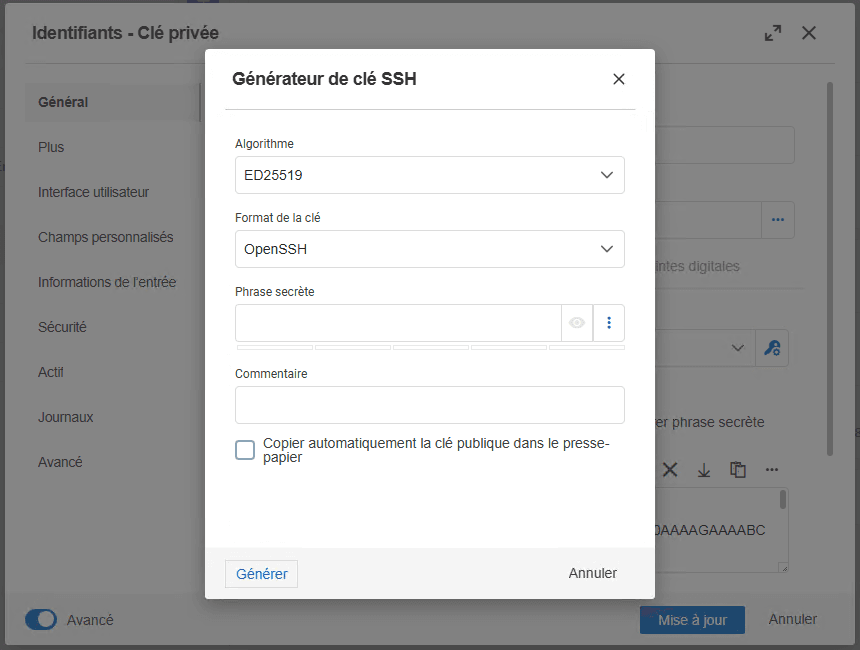860x650 pixels.
Task: Download the key with the down-arrow icon
Action: [704, 469]
